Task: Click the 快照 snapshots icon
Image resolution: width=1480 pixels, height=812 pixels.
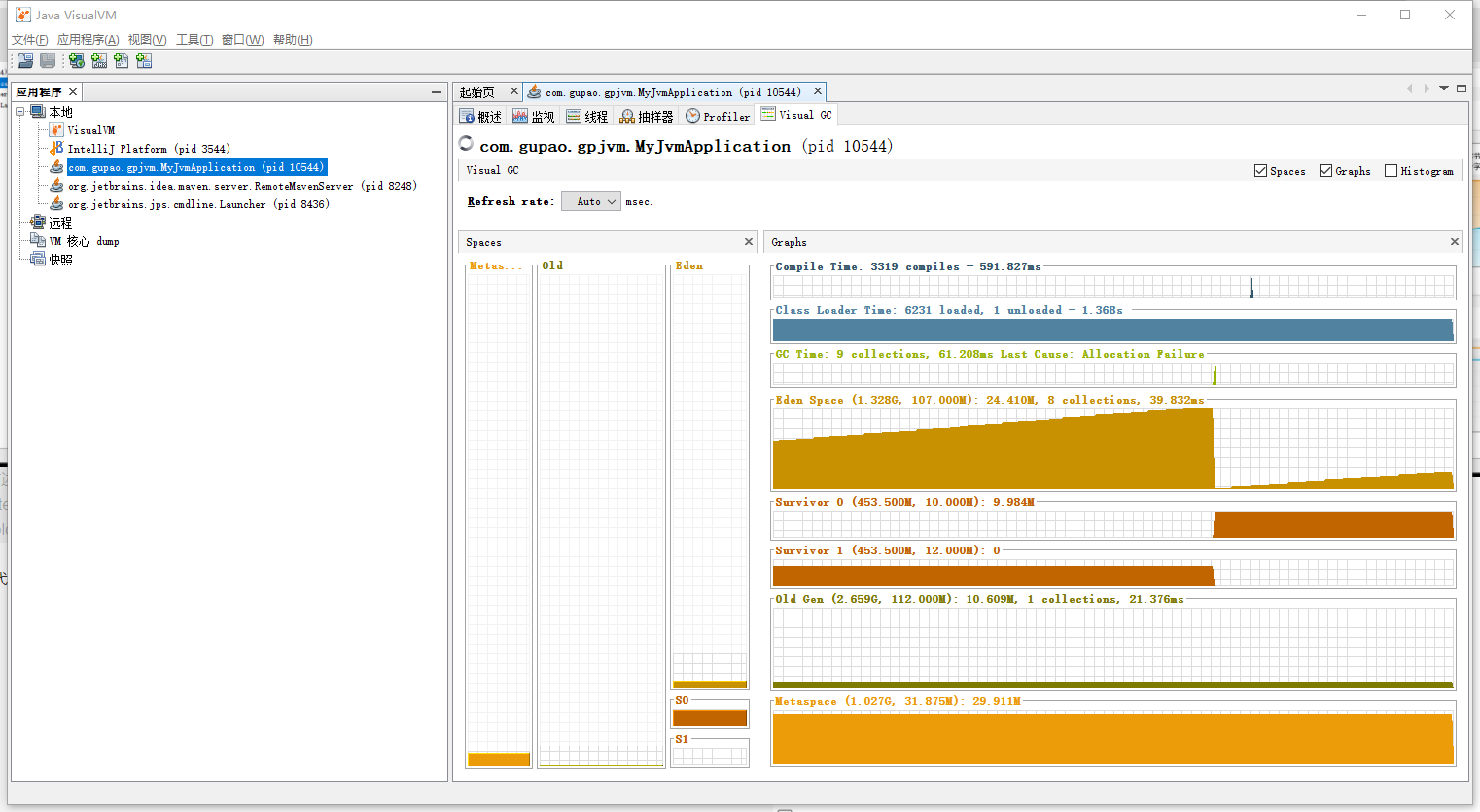Action: (38, 259)
